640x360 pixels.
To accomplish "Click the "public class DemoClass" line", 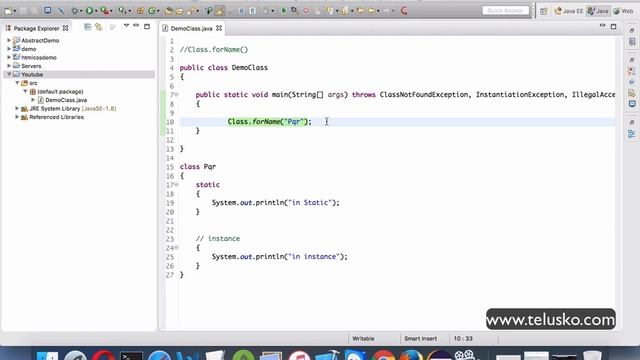I will (224, 68).
